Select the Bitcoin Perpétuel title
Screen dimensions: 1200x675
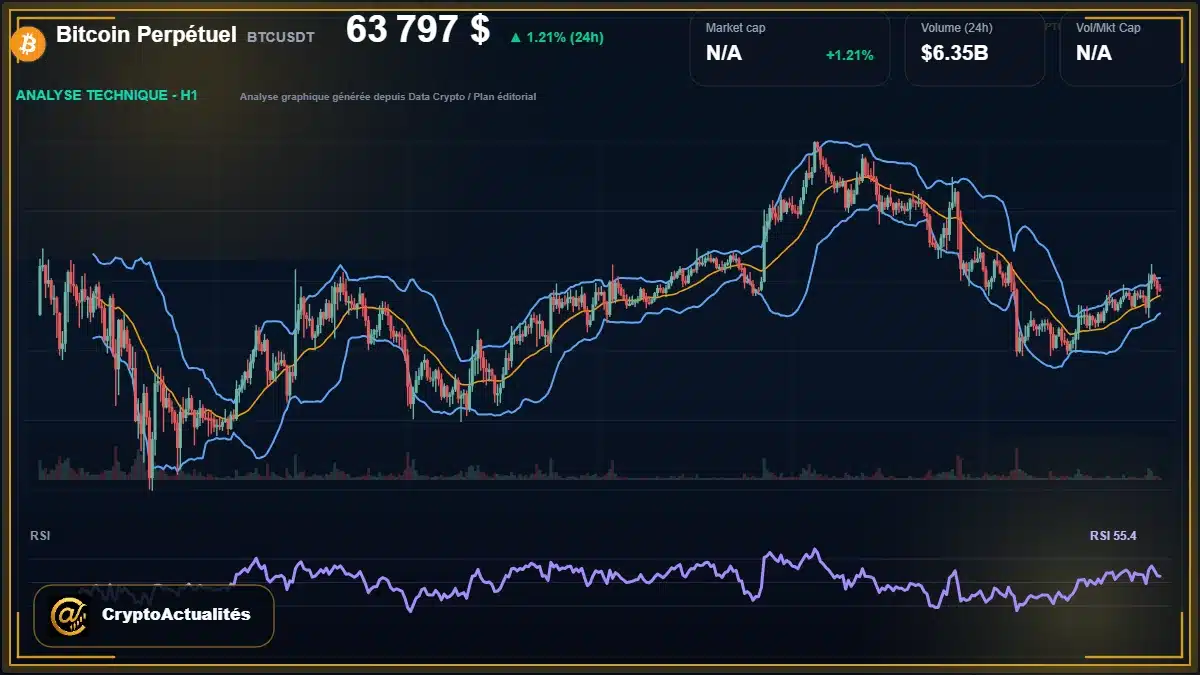pos(146,35)
